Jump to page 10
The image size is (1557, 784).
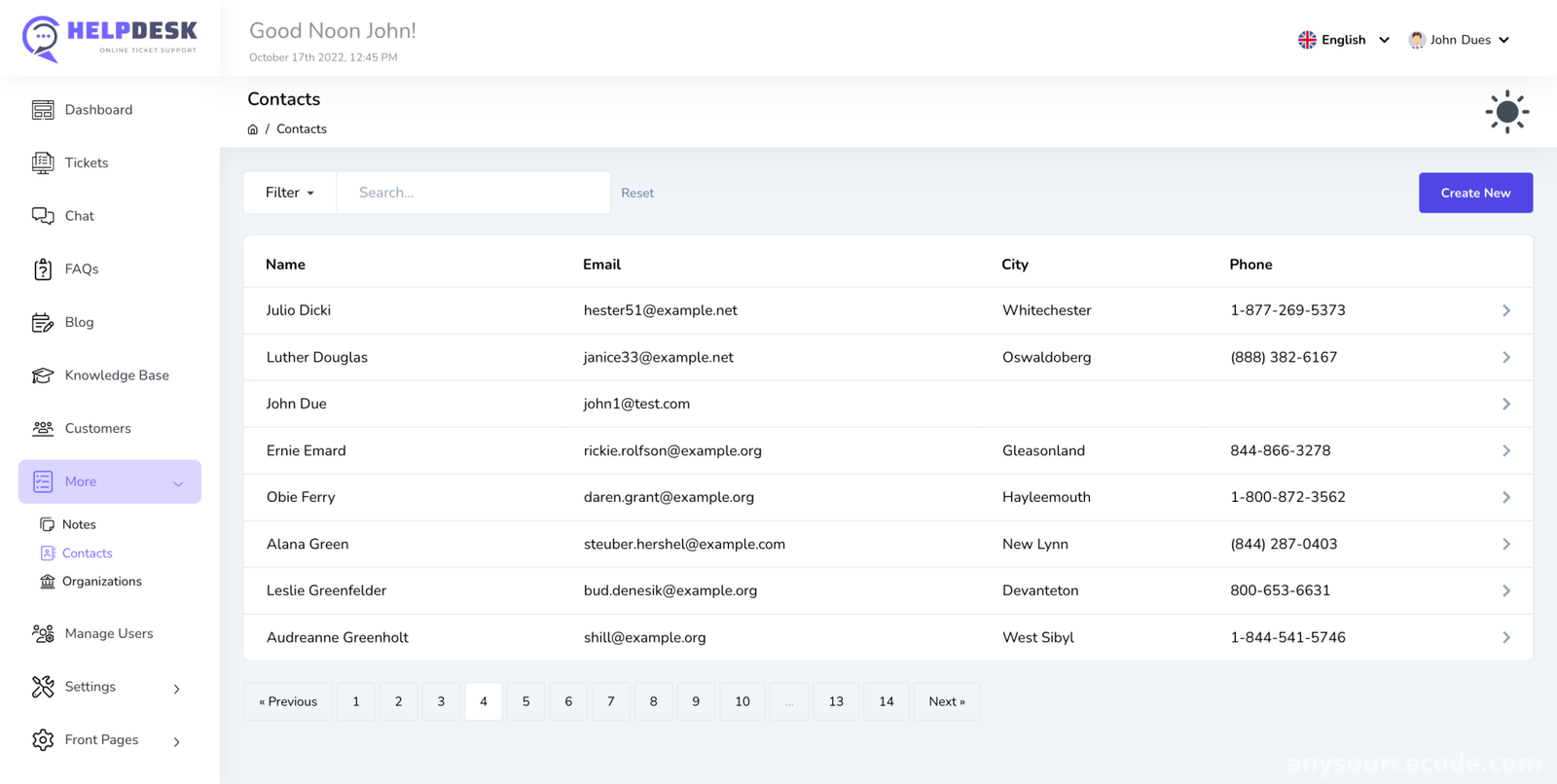coord(742,701)
